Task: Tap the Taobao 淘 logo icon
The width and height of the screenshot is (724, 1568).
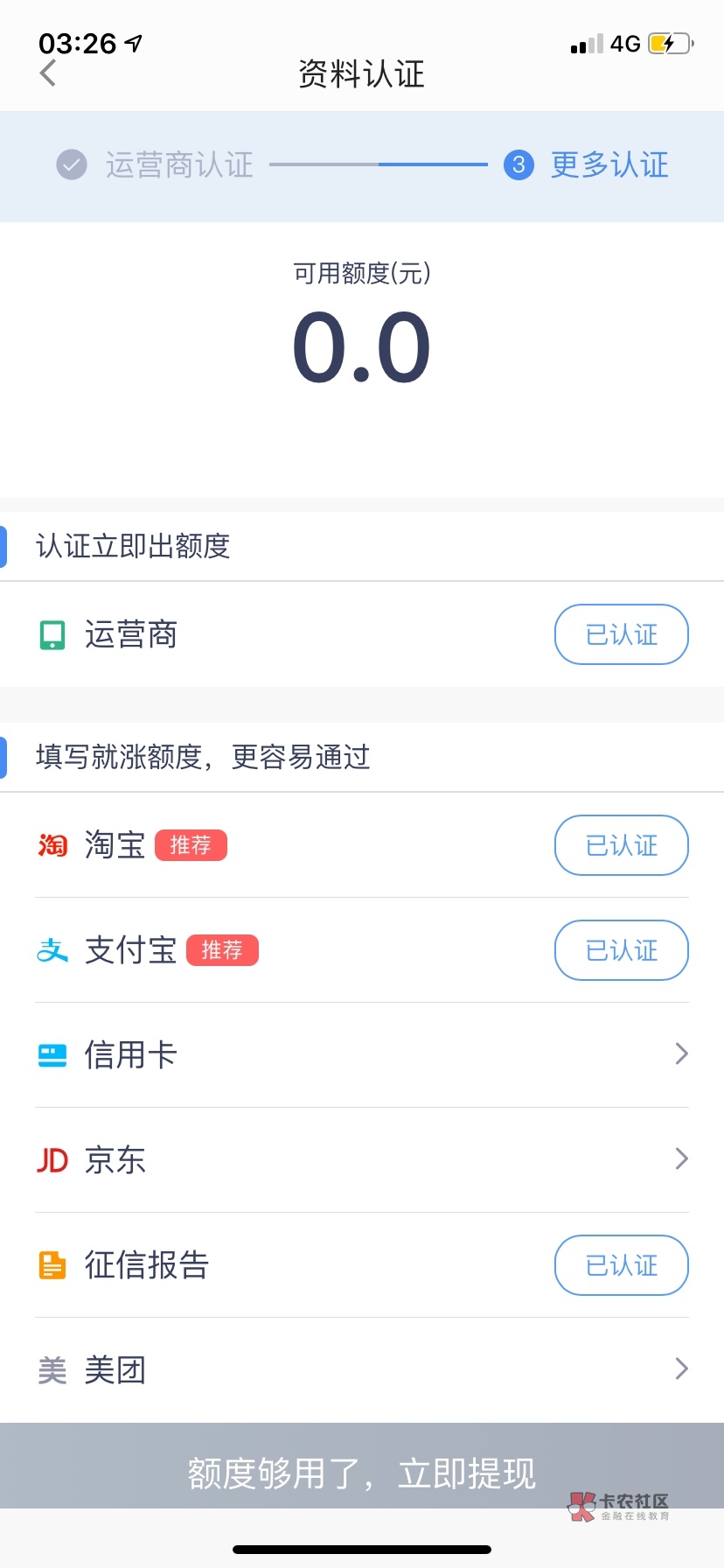Action: tap(52, 845)
